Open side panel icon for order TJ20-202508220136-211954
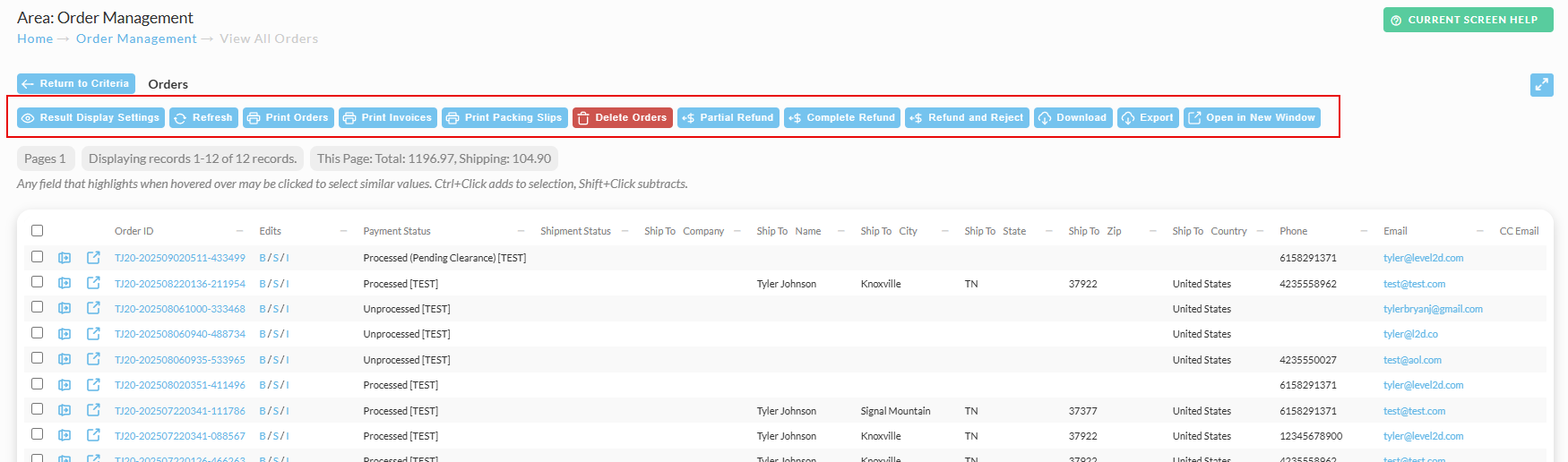 pyautogui.click(x=65, y=283)
